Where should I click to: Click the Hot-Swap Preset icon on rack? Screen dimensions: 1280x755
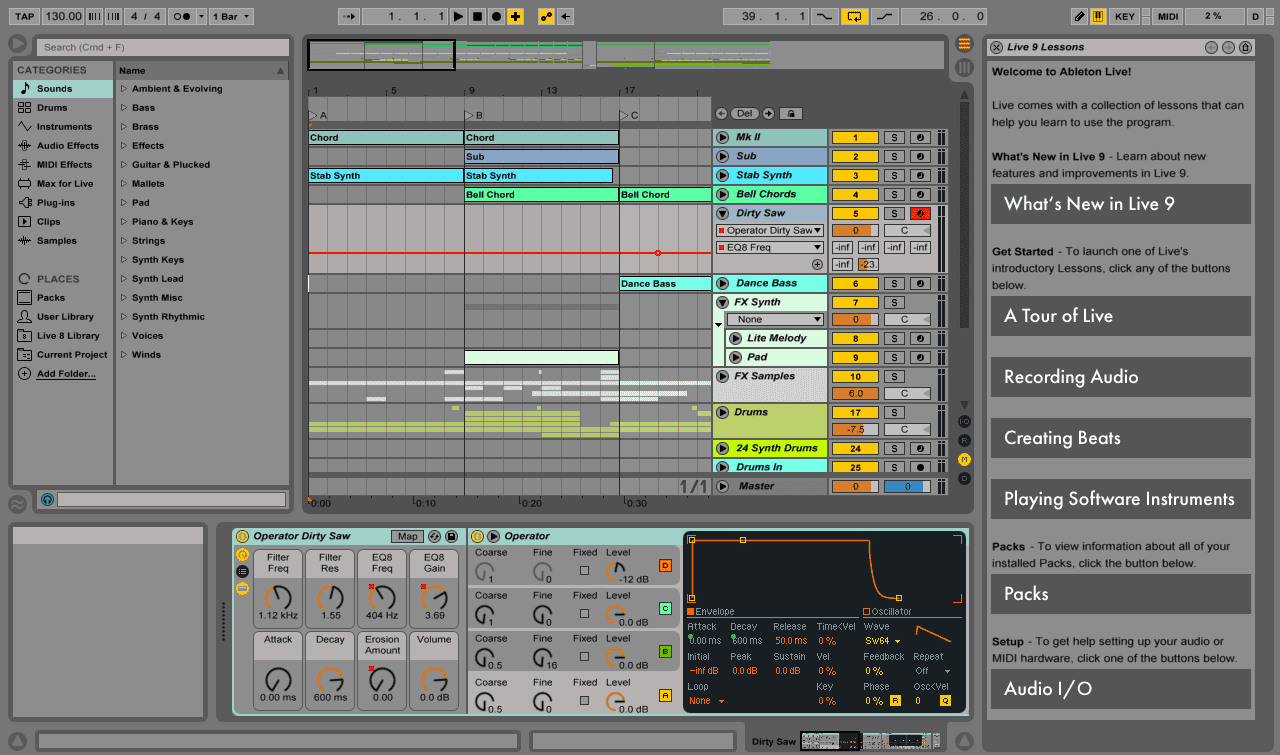click(x=435, y=537)
